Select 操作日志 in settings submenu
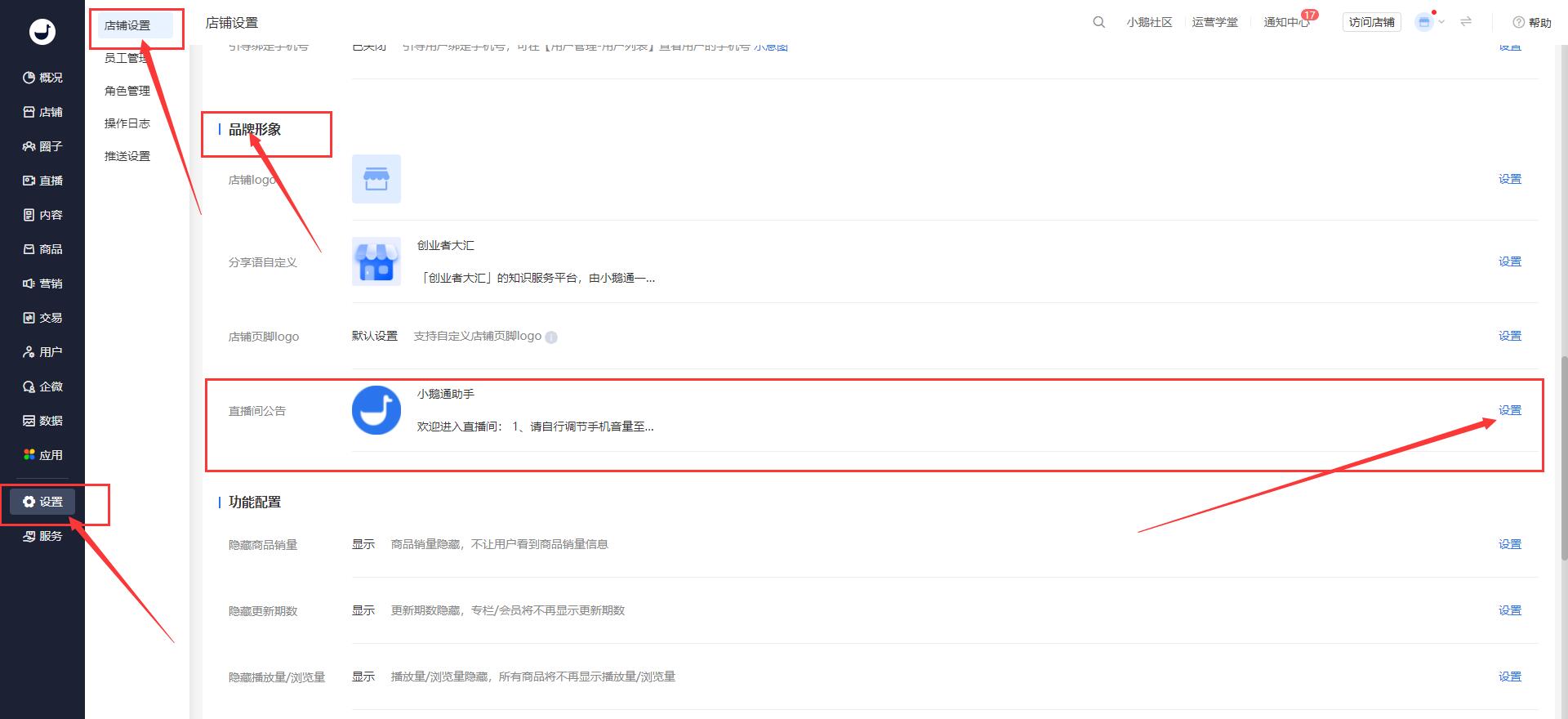This screenshot has height=719, width=1568. [127, 123]
